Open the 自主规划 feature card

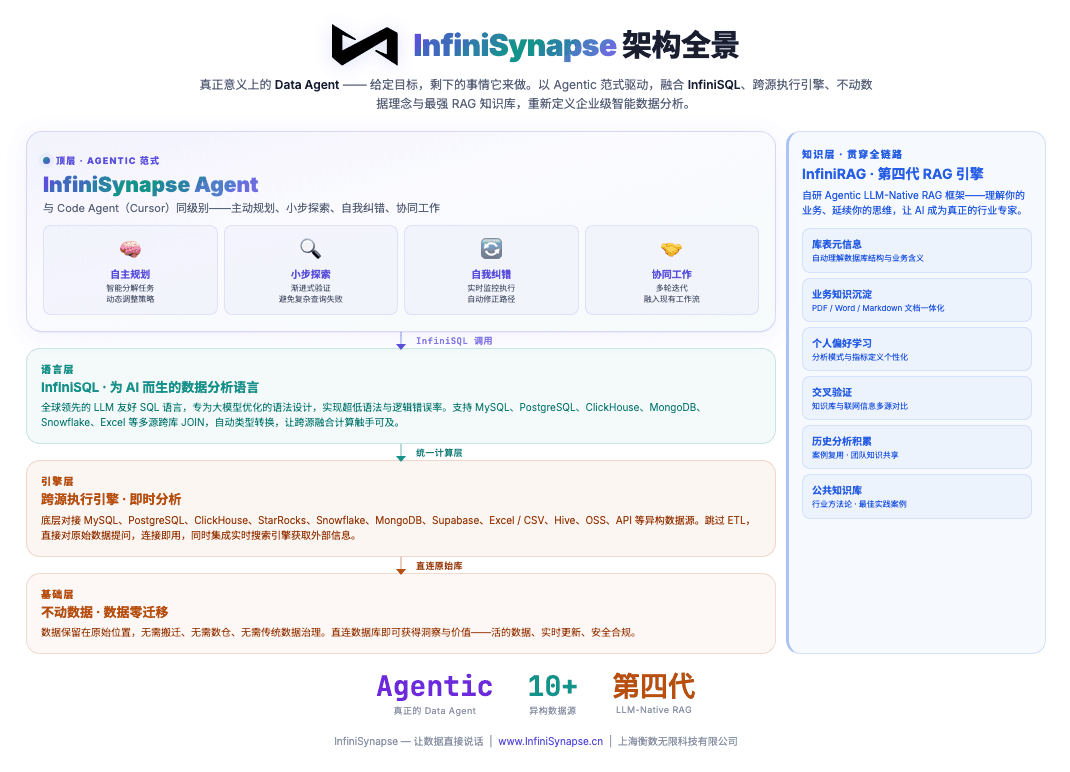click(x=130, y=270)
